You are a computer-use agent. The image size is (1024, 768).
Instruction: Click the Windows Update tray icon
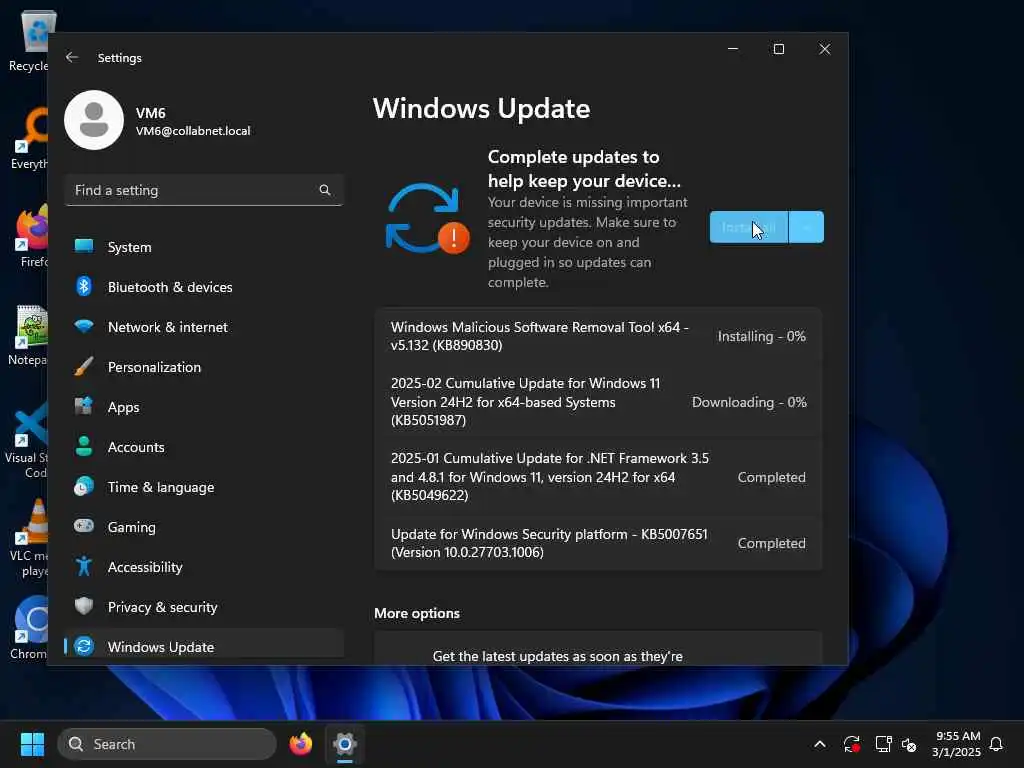(852, 744)
